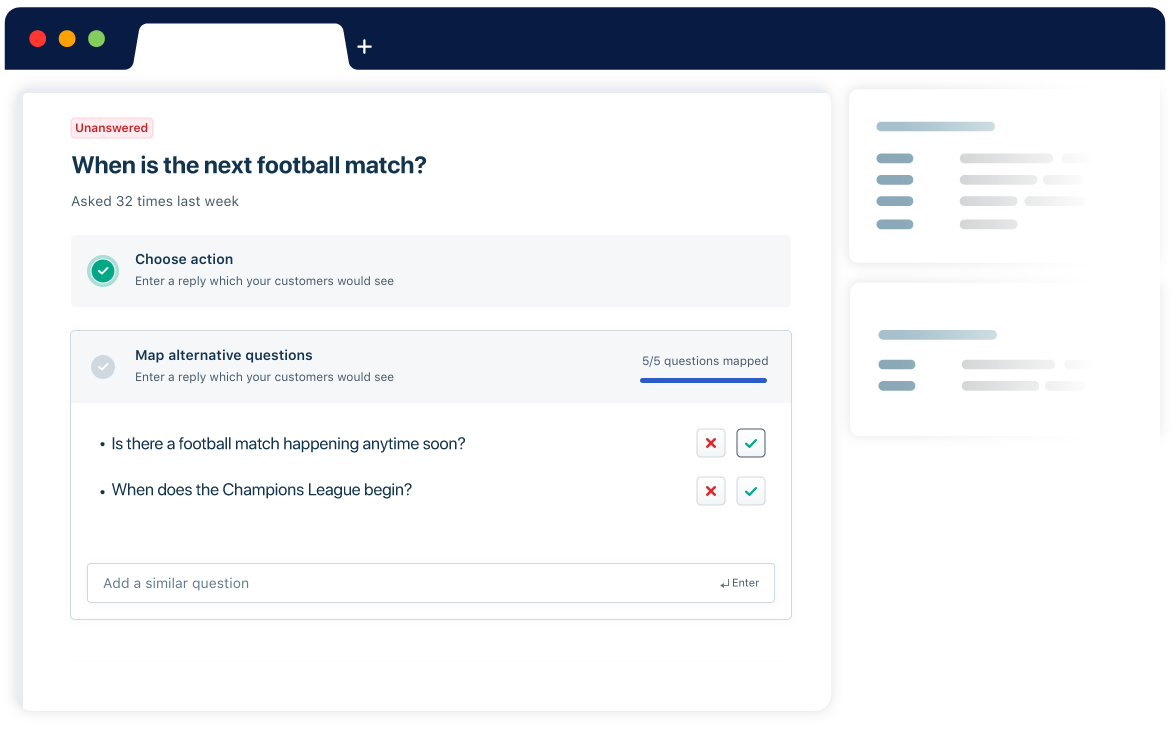
Task: Select the open browser tab
Action: [x=240, y=46]
